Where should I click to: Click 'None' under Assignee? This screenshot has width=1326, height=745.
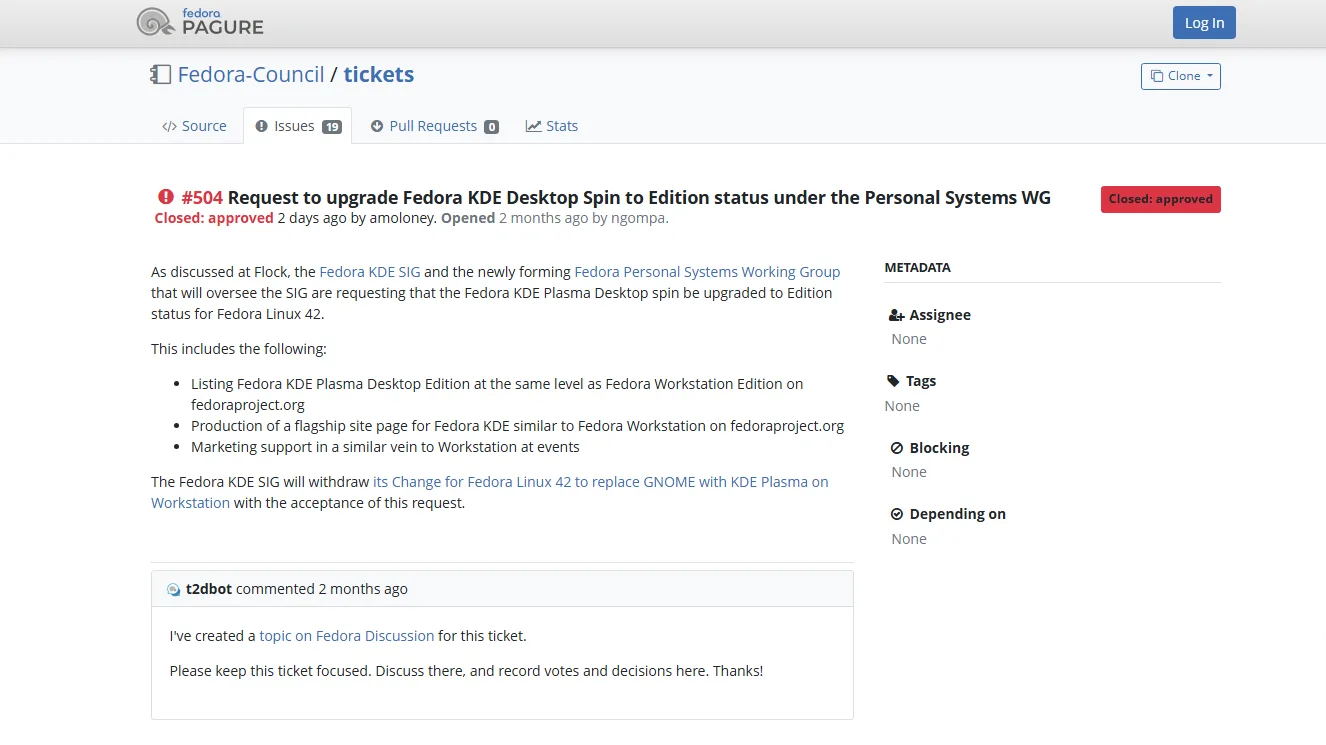909,339
